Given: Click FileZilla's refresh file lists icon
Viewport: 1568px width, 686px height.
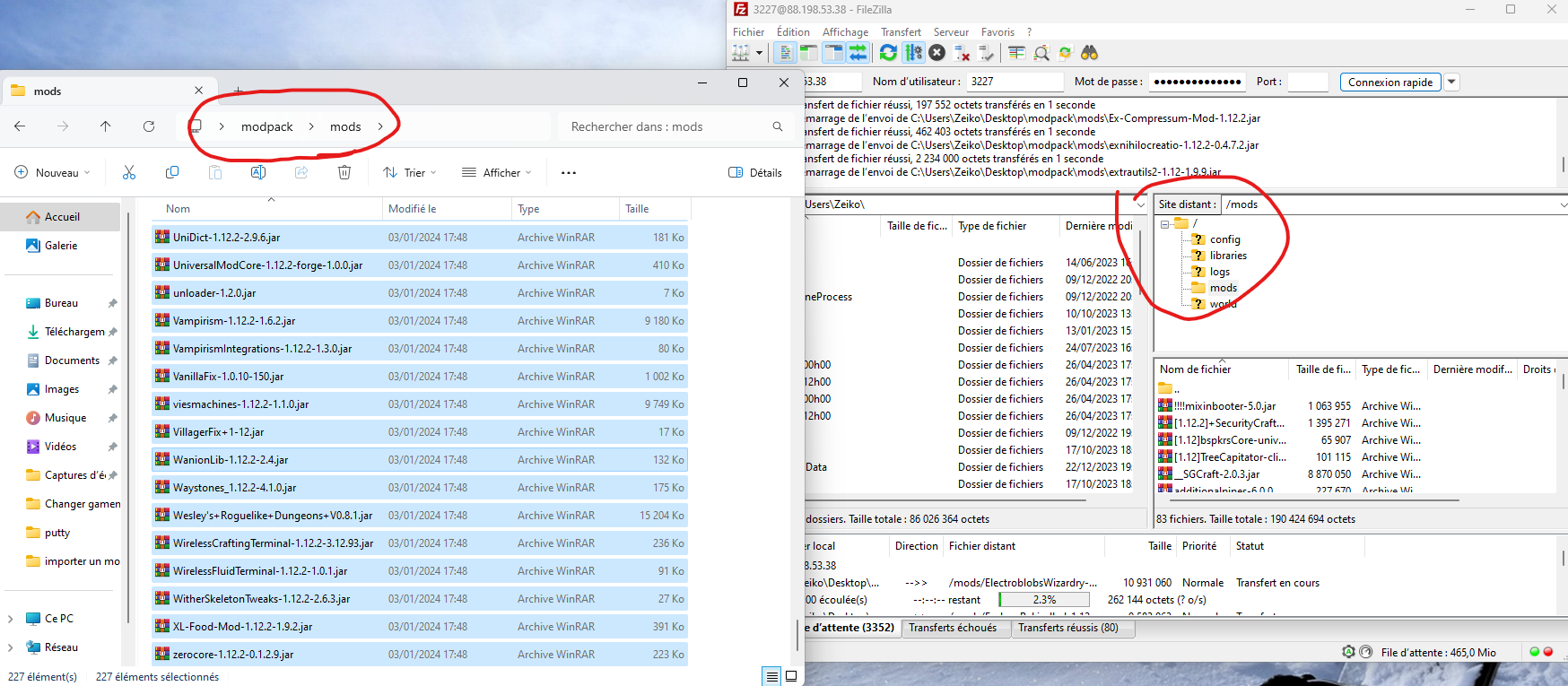Looking at the screenshot, I should pos(888,53).
